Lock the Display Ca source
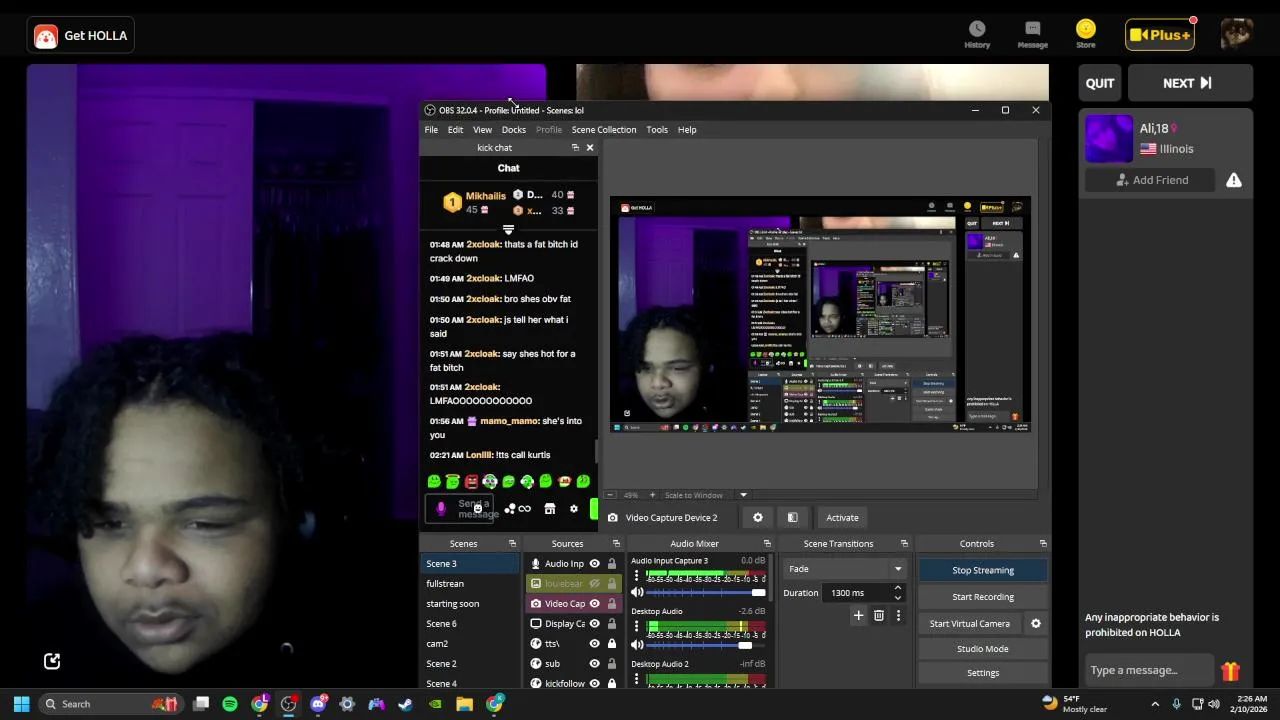This screenshot has width=1280, height=720. coord(611,624)
